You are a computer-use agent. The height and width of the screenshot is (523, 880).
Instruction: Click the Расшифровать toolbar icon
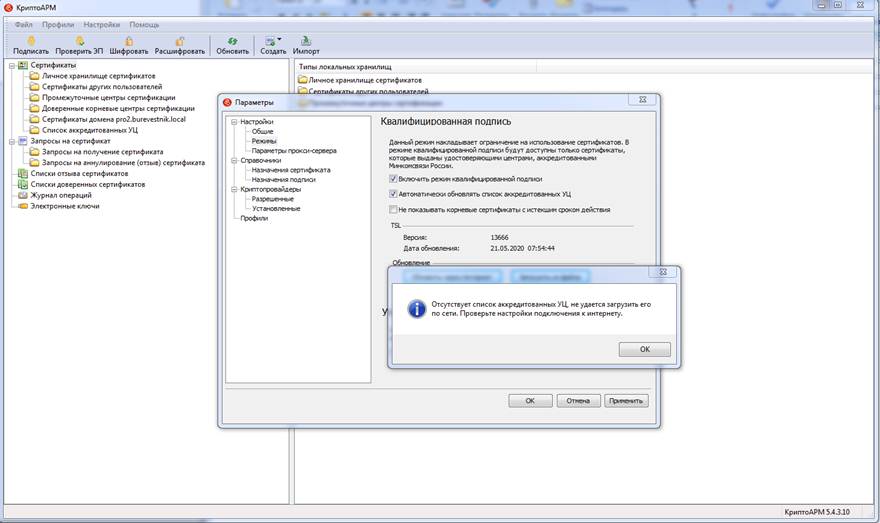point(180,41)
